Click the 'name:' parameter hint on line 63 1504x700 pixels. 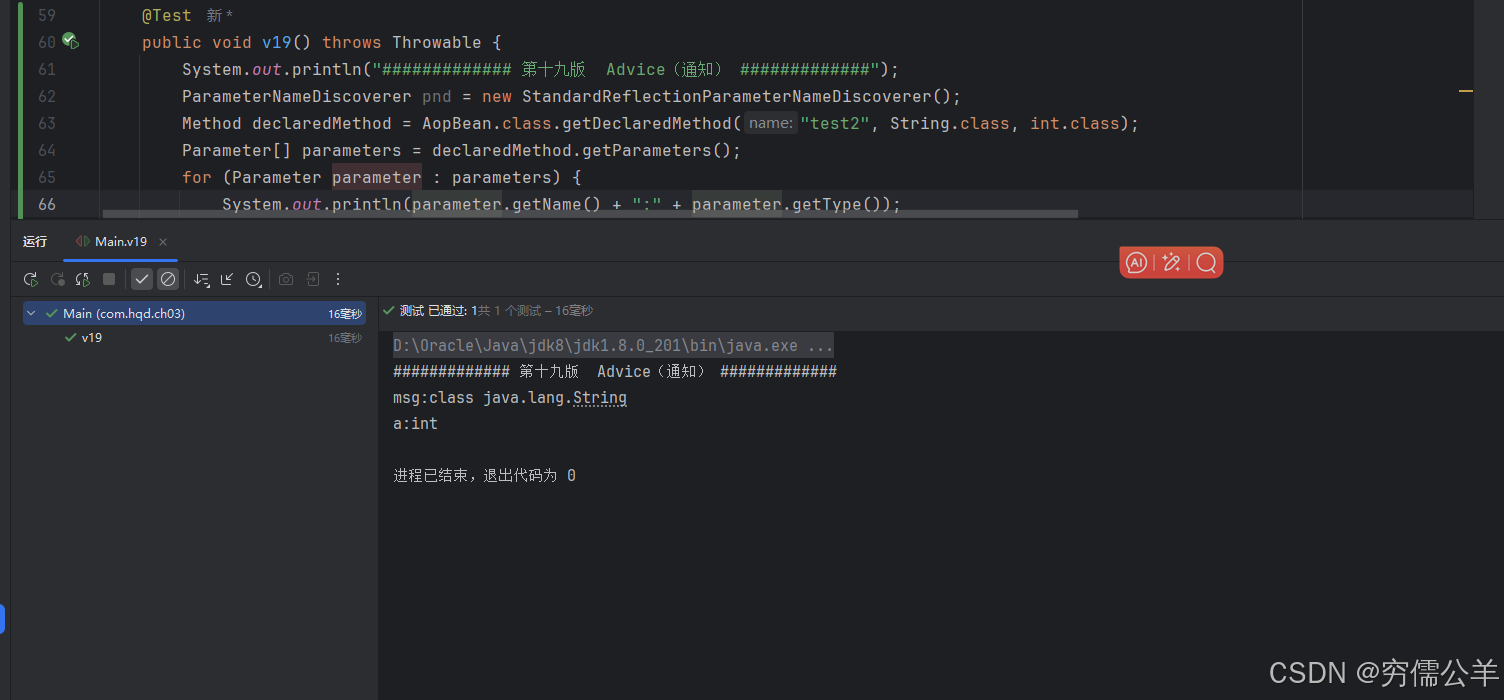tap(770, 124)
